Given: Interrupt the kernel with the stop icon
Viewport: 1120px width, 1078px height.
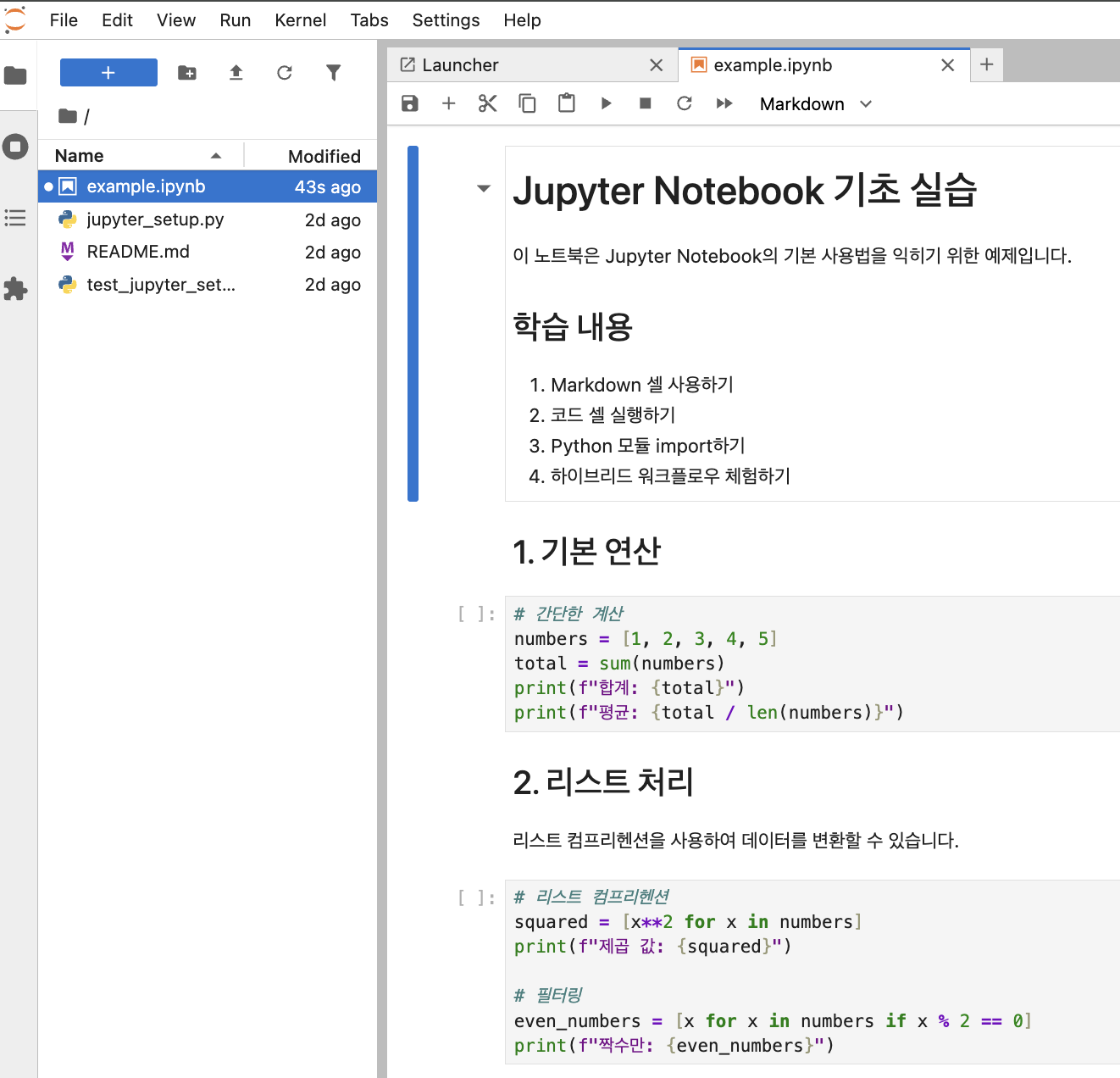Looking at the screenshot, I should click(646, 103).
